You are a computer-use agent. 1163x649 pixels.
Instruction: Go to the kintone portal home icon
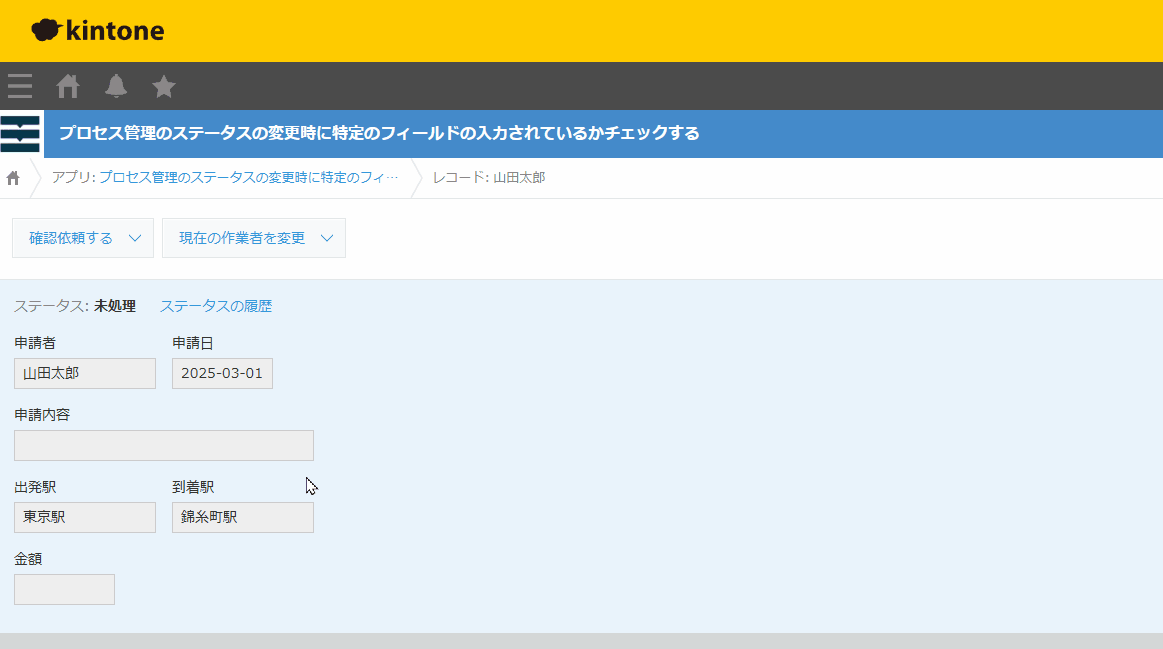pos(68,87)
